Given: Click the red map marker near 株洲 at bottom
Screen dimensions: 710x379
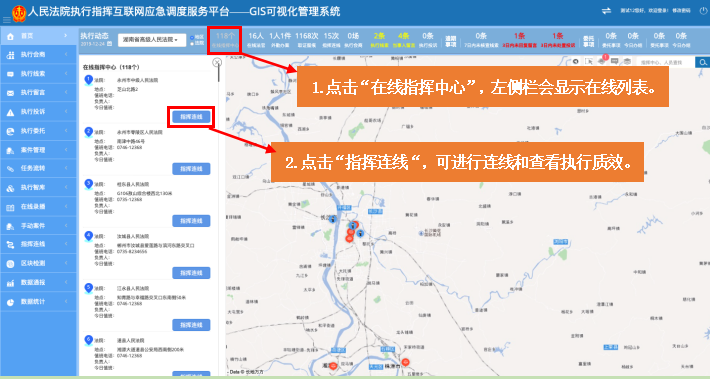Looking at the screenshot, I should [406, 362].
